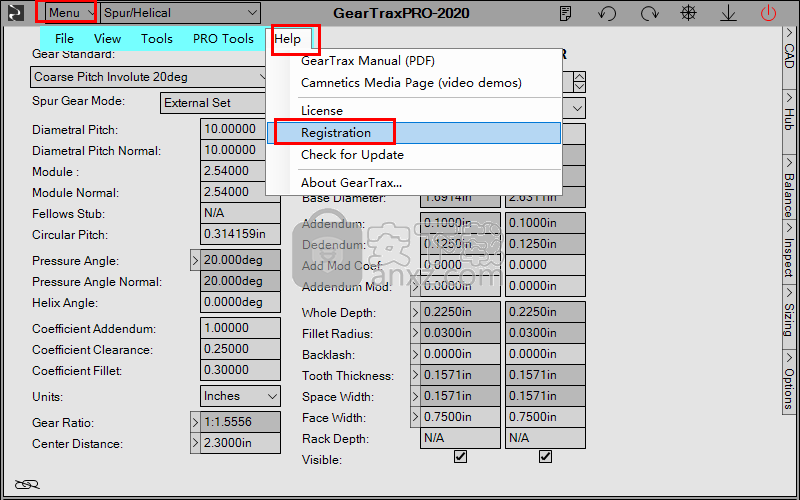
Task: Expand the Tooth Thickness arrow
Action: [415, 375]
